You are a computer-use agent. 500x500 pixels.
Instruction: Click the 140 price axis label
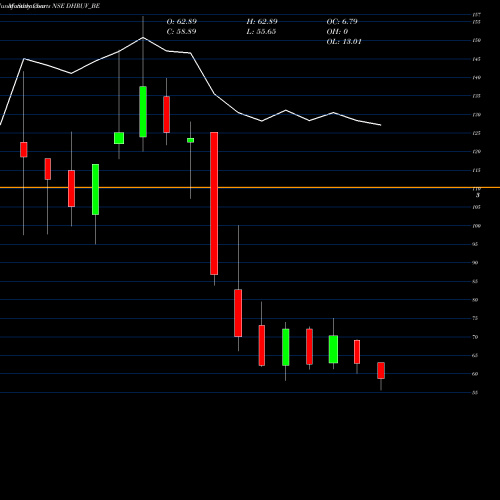(x=477, y=77)
